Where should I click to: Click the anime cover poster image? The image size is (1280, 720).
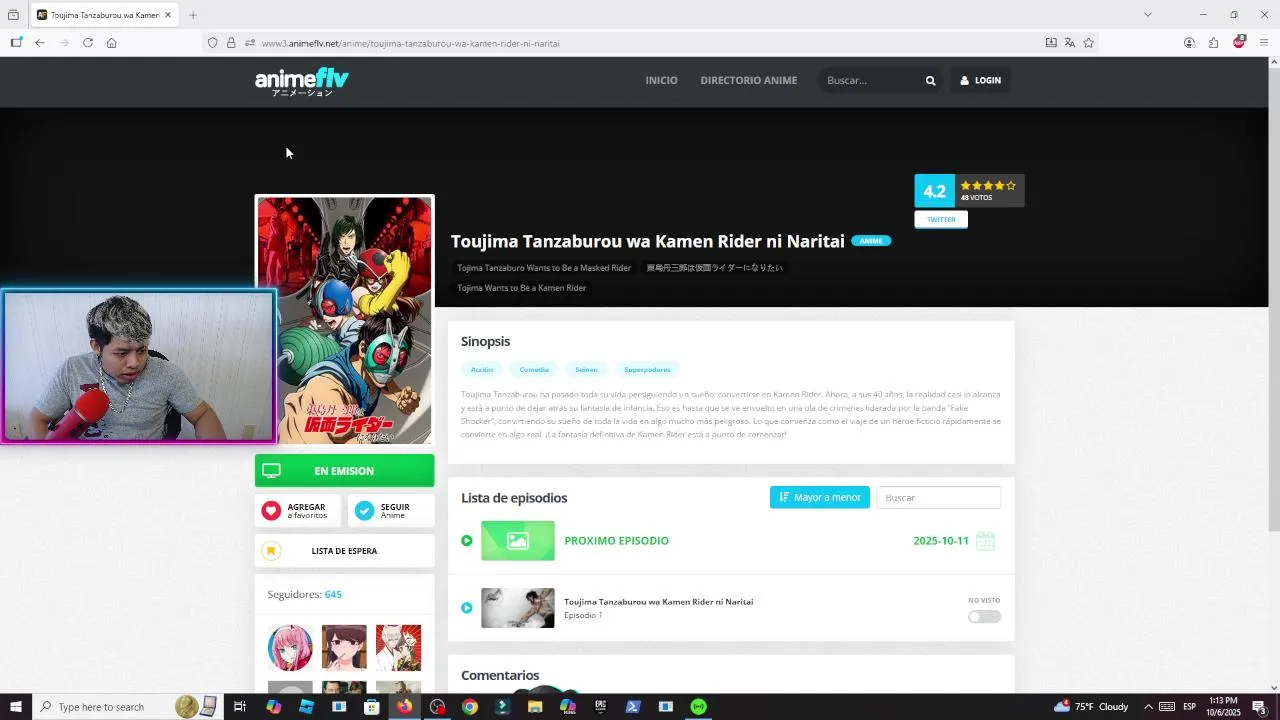click(x=345, y=320)
